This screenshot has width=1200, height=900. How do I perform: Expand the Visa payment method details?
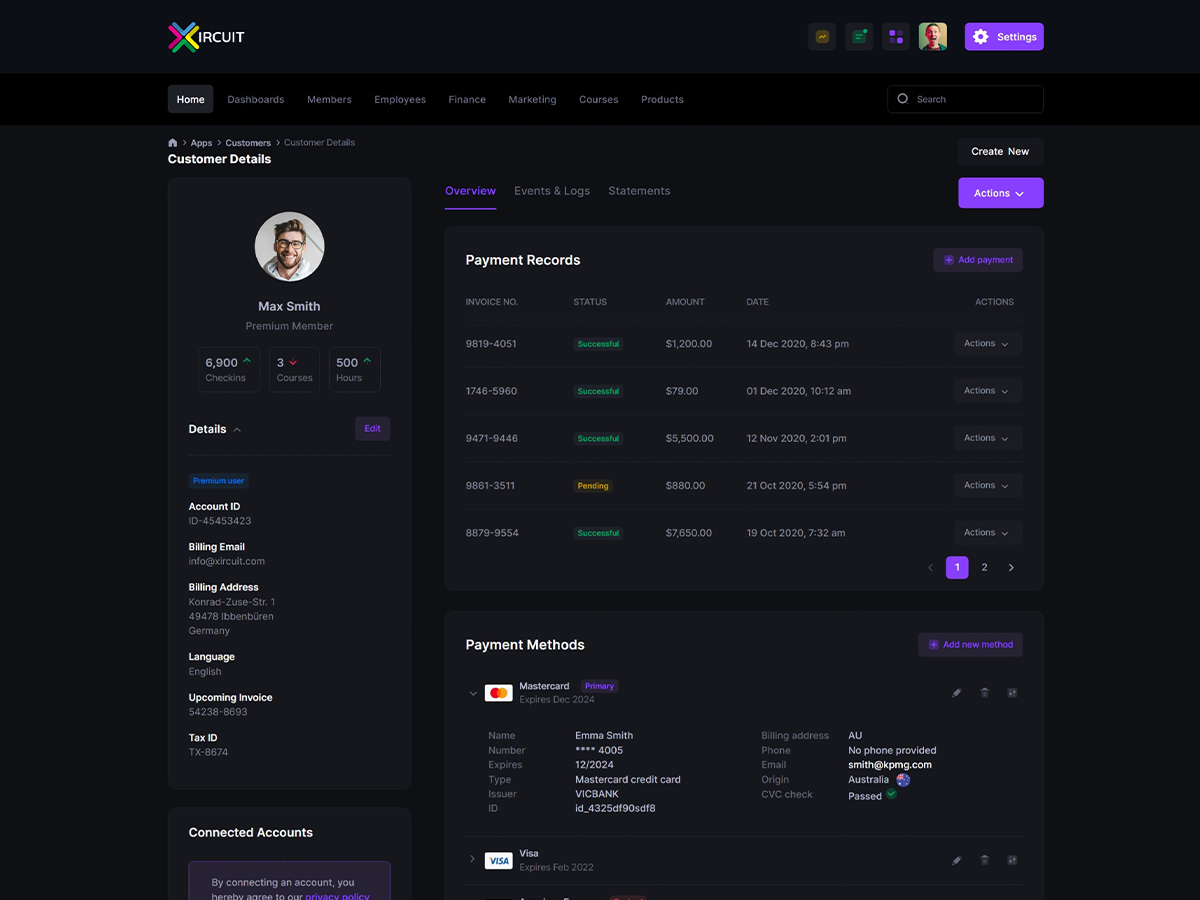[473, 860]
